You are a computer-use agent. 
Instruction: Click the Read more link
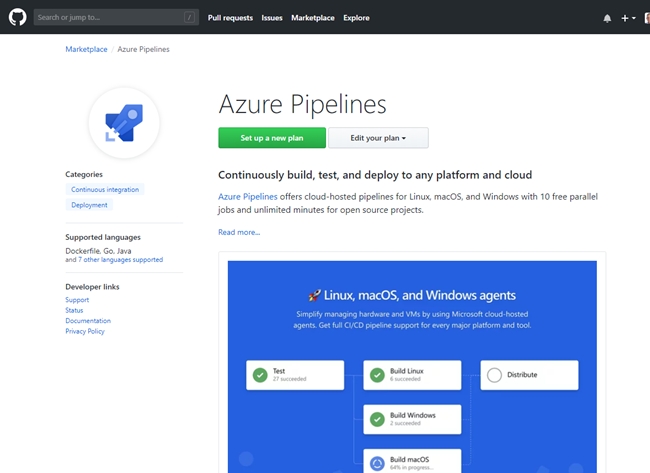tap(239, 232)
